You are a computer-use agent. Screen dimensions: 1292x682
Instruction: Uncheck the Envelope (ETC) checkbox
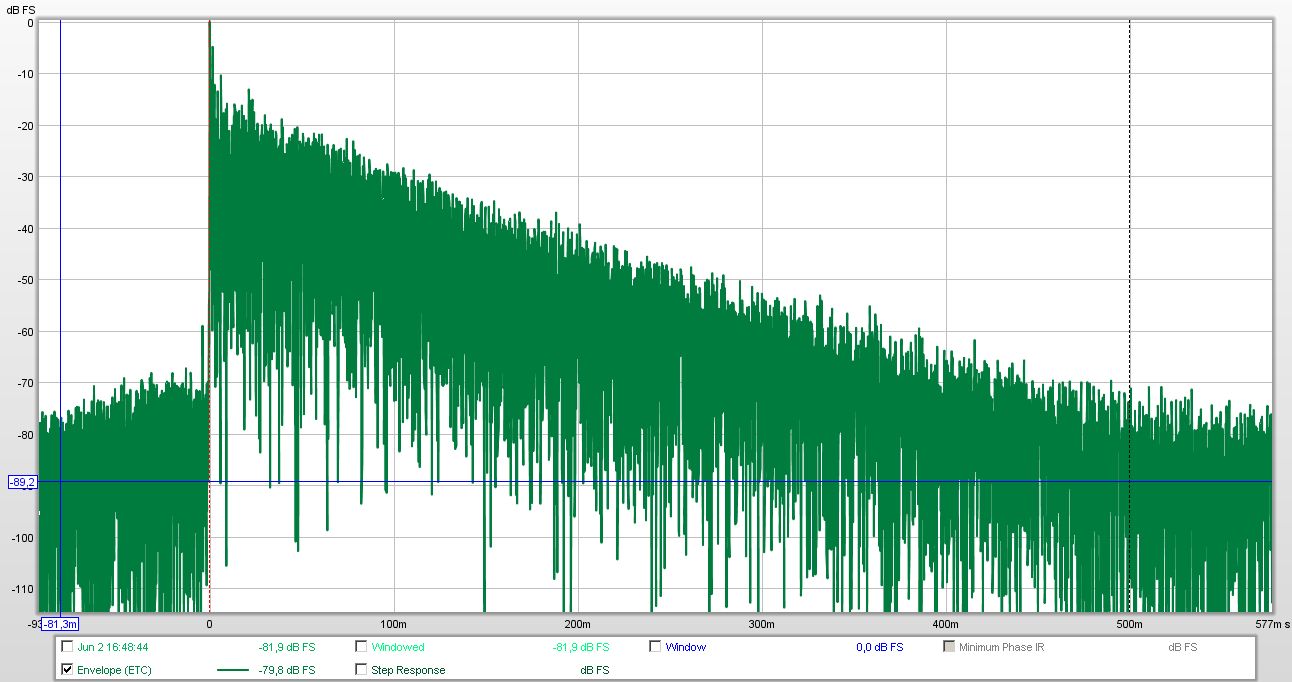(x=67, y=670)
